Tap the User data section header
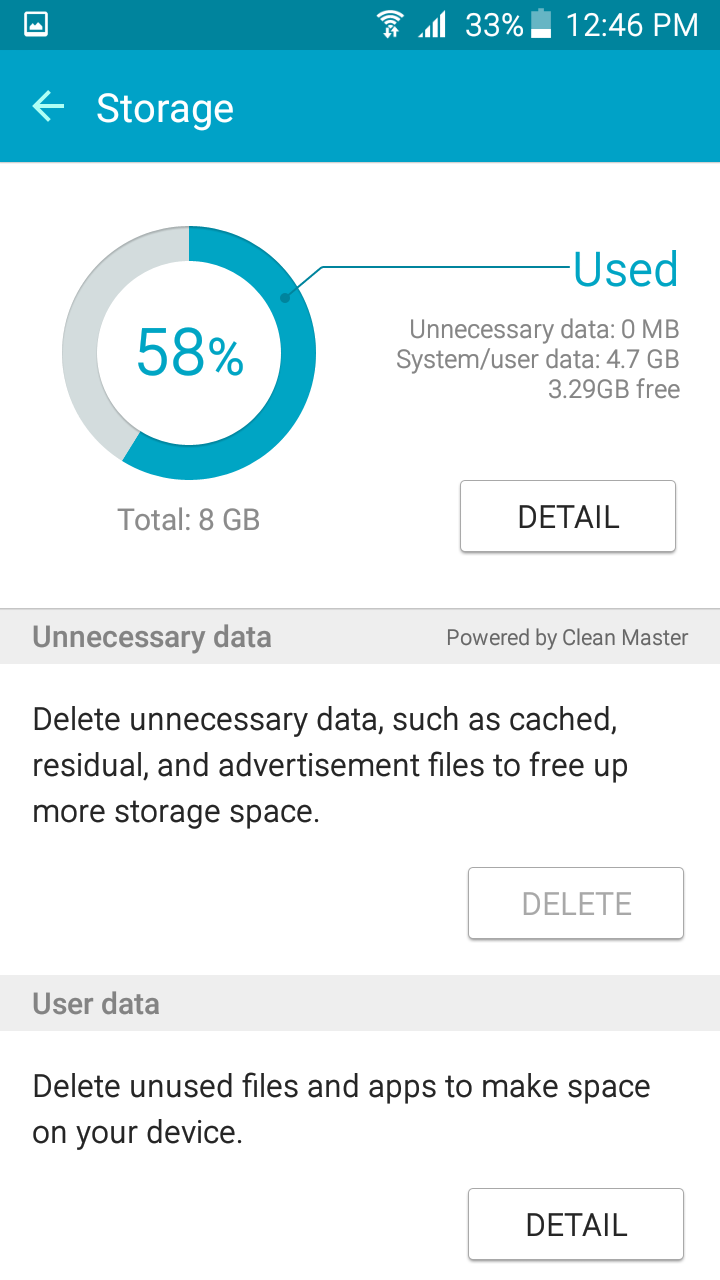 [96, 1004]
